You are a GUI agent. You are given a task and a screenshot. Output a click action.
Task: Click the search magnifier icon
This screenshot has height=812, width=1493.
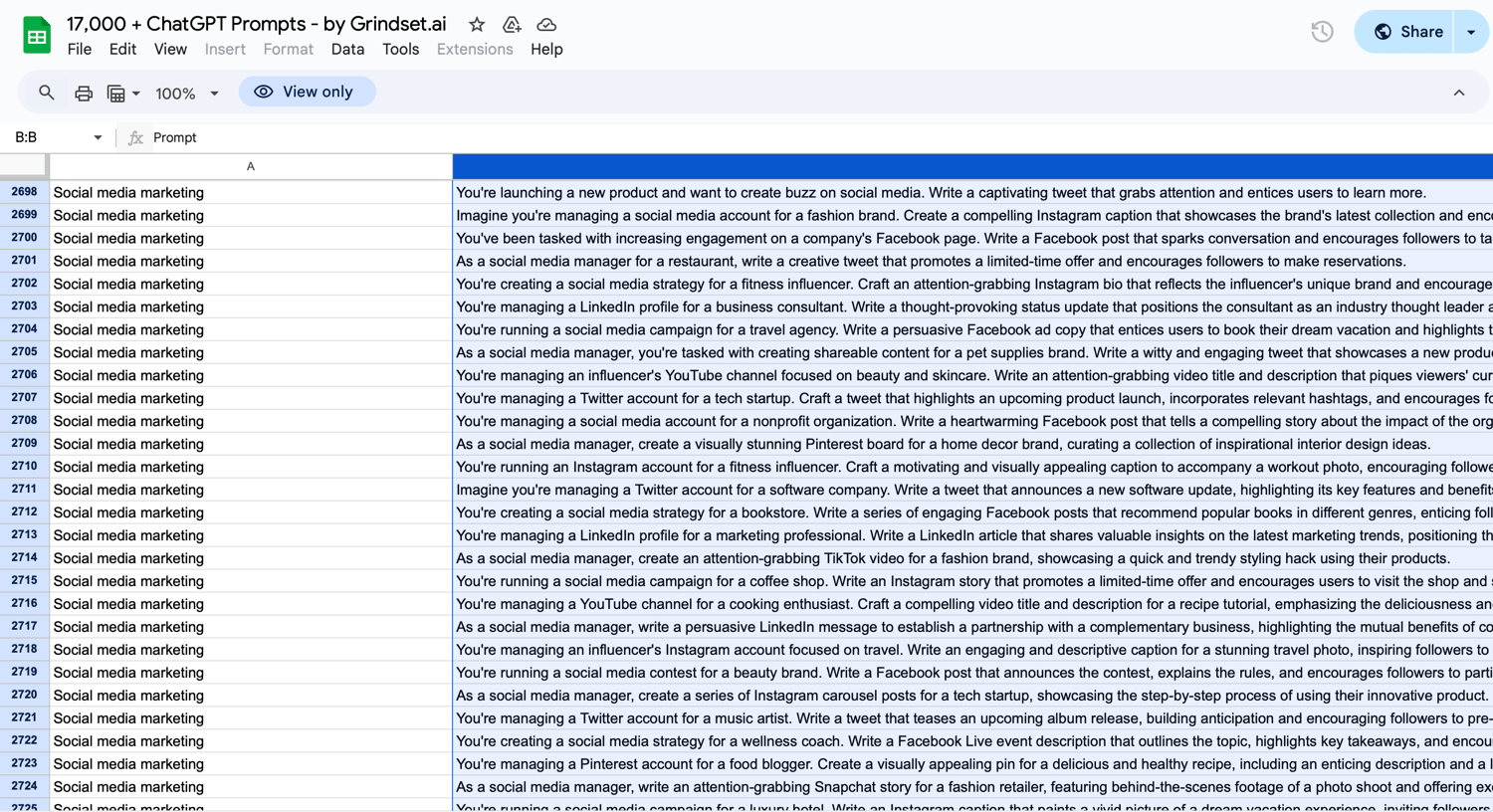46,93
